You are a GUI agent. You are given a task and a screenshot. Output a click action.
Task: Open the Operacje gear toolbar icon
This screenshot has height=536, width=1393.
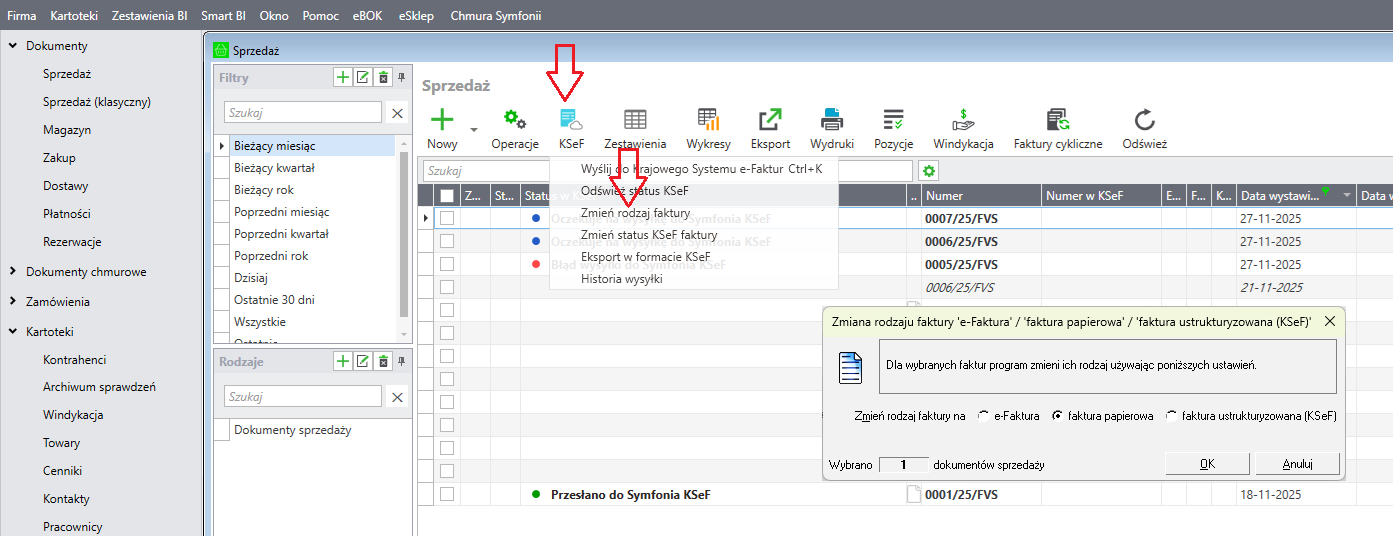point(515,121)
